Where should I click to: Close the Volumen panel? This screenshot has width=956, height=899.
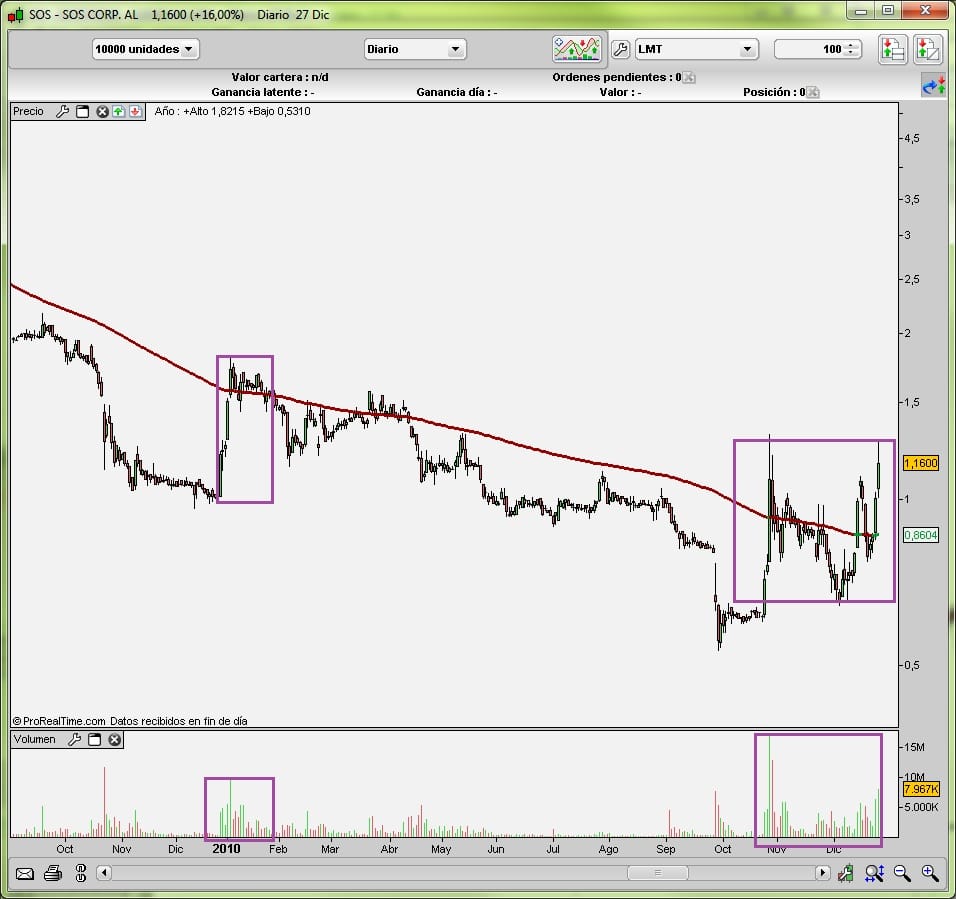pyautogui.click(x=115, y=740)
